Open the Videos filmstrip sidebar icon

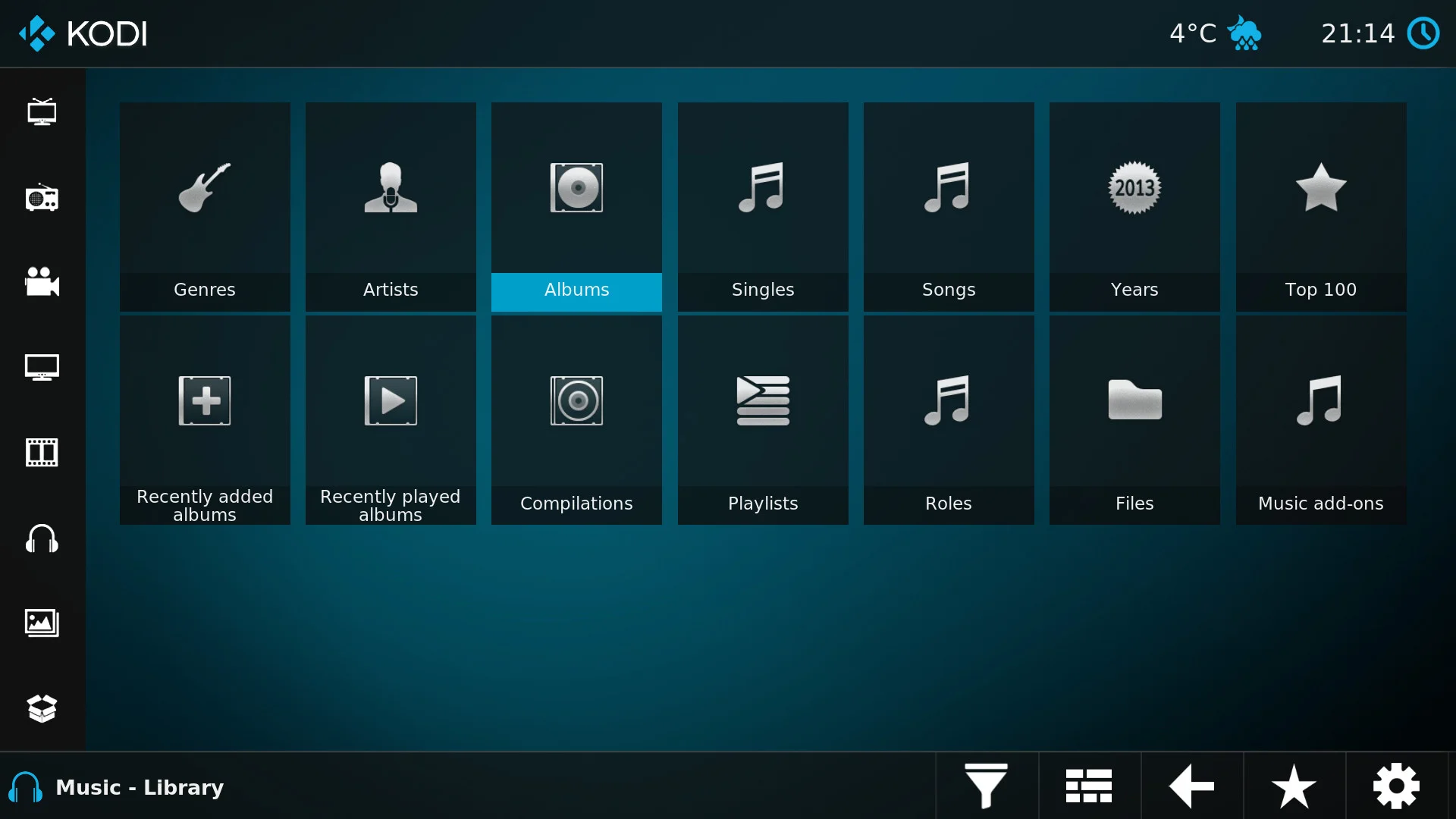coord(42,453)
